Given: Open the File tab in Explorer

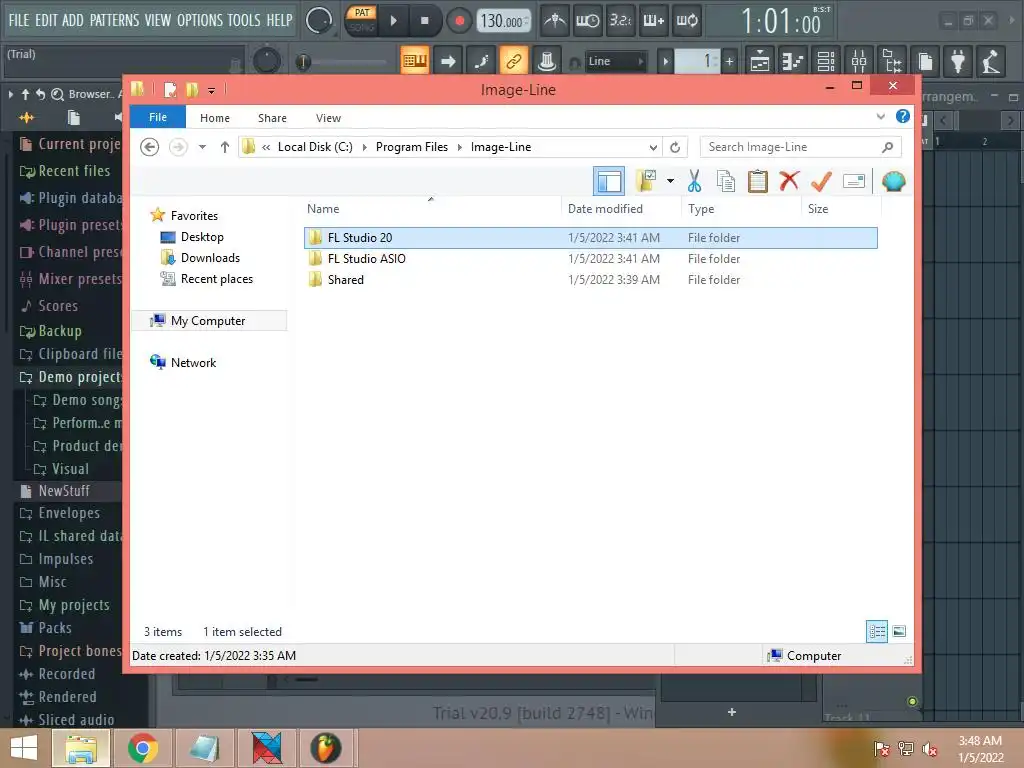Looking at the screenshot, I should tap(157, 118).
